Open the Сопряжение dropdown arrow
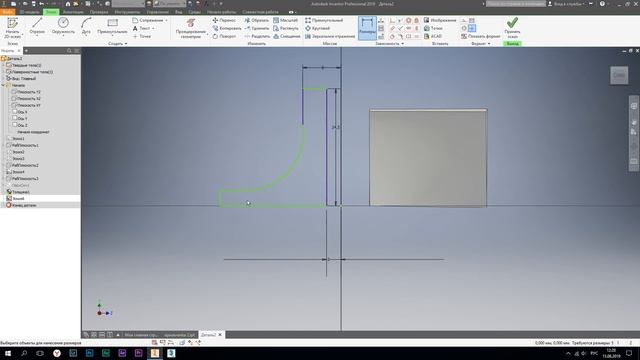 (166, 20)
